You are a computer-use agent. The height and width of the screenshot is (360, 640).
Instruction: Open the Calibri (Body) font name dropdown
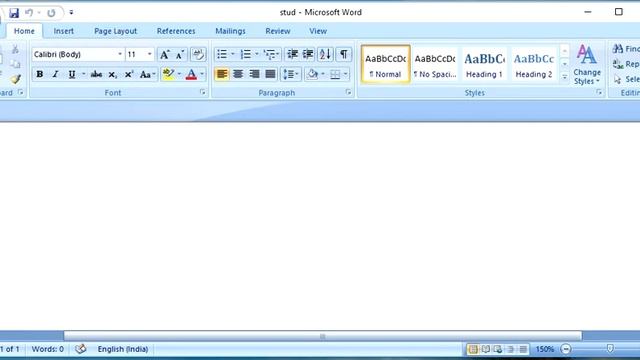coord(120,54)
